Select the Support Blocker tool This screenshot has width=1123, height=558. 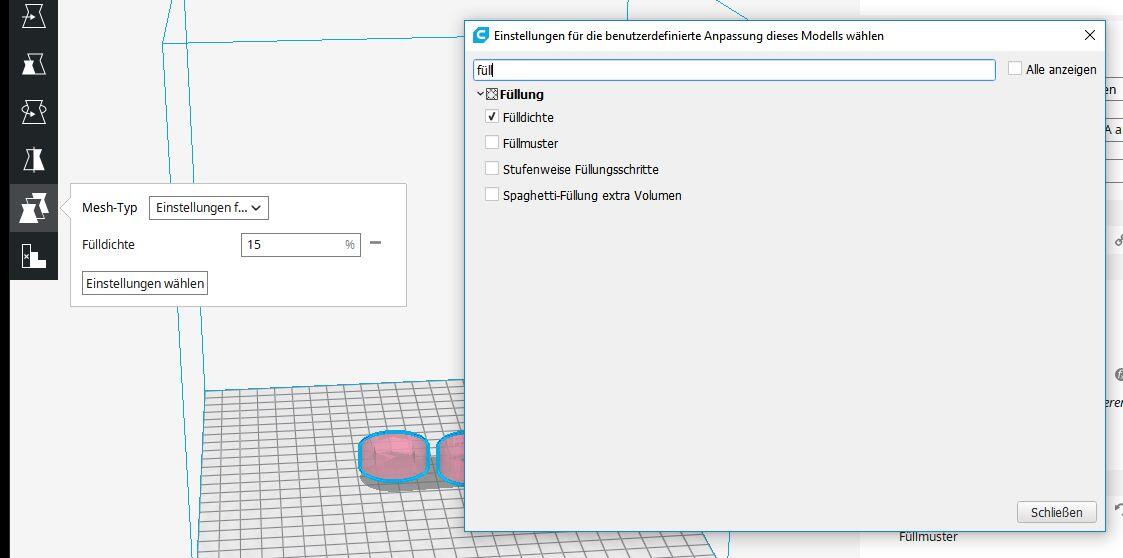point(34,256)
